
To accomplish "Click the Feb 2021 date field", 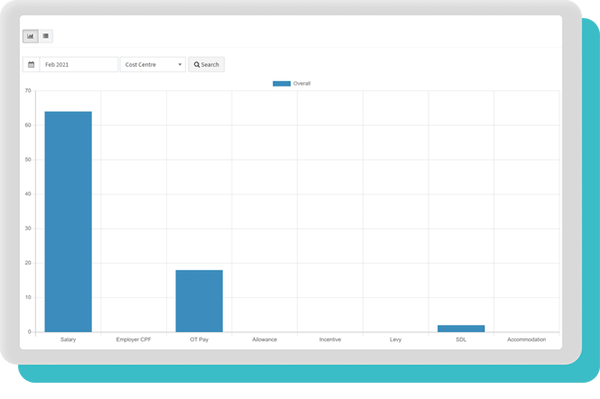I will pyautogui.click(x=79, y=65).
